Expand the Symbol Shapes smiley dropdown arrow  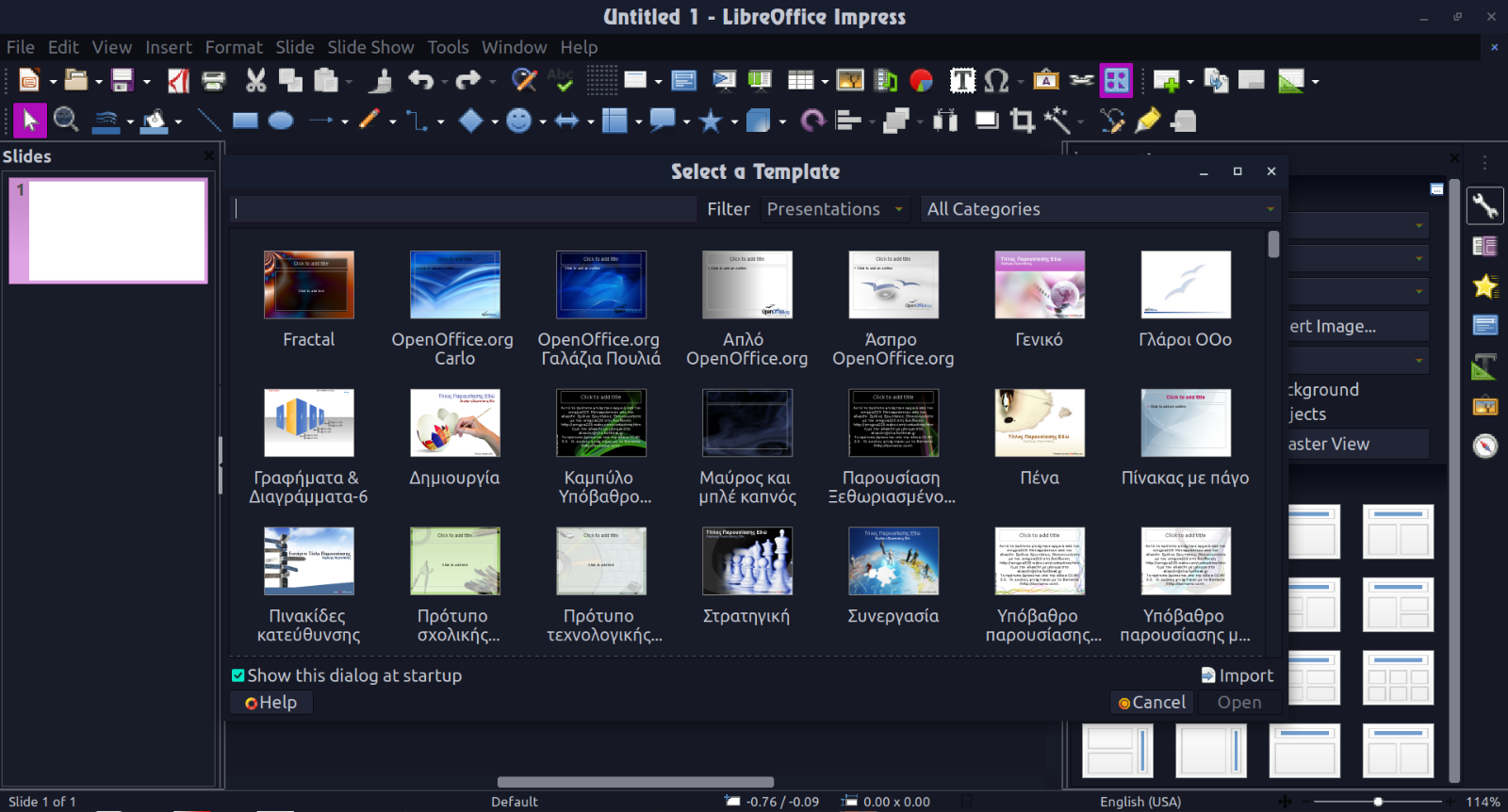click(x=543, y=122)
